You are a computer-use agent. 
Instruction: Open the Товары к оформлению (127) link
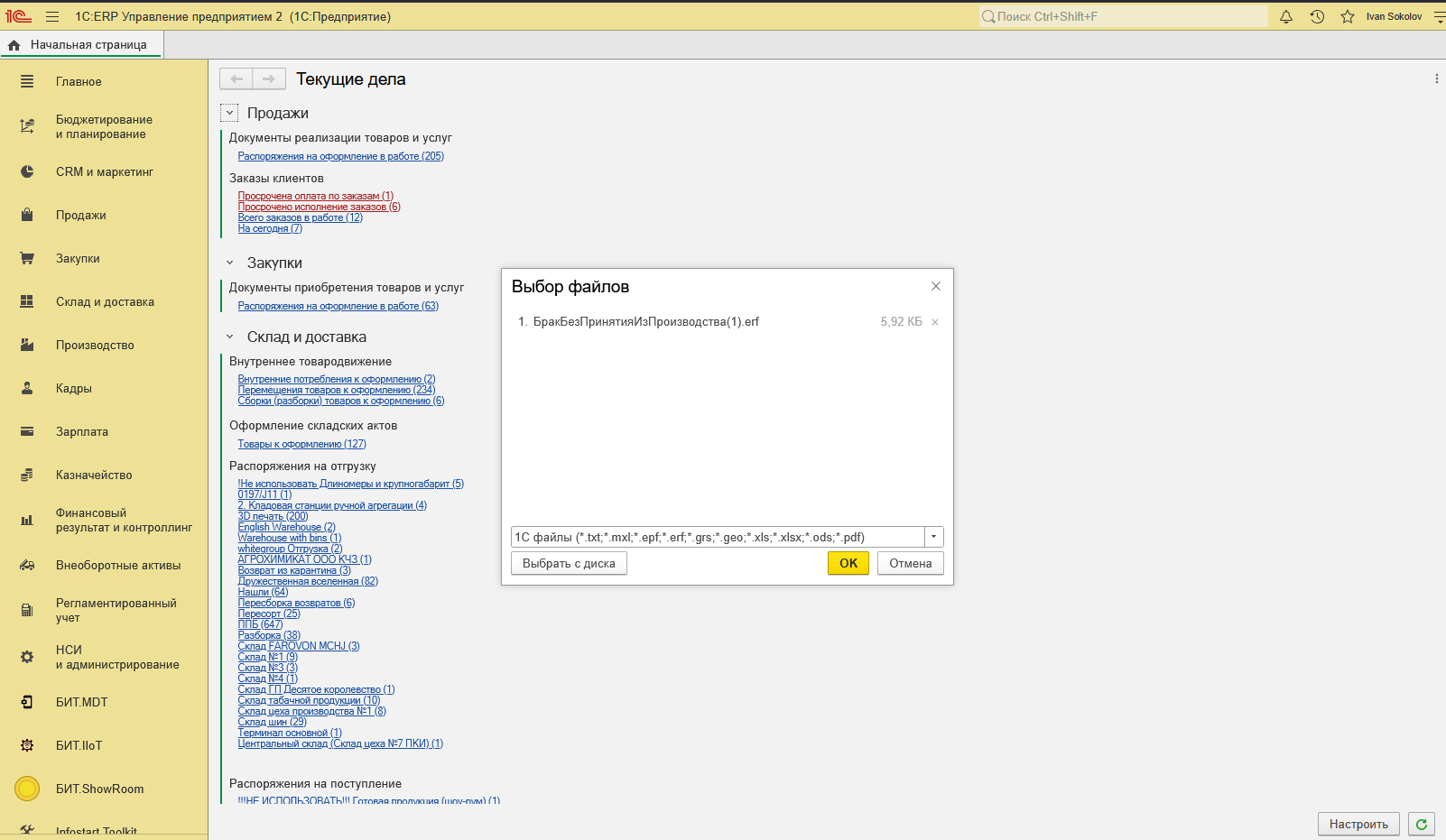(x=301, y=444)
